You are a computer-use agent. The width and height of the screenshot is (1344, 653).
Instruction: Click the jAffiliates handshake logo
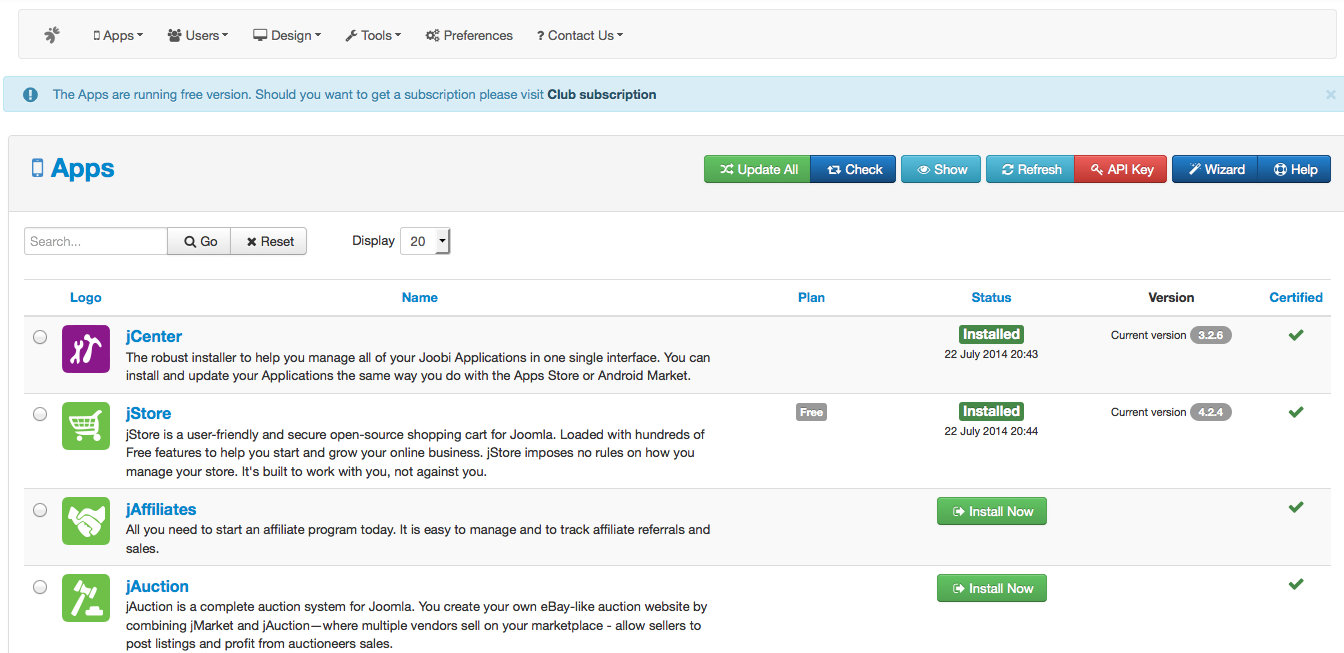click(86, 521)
